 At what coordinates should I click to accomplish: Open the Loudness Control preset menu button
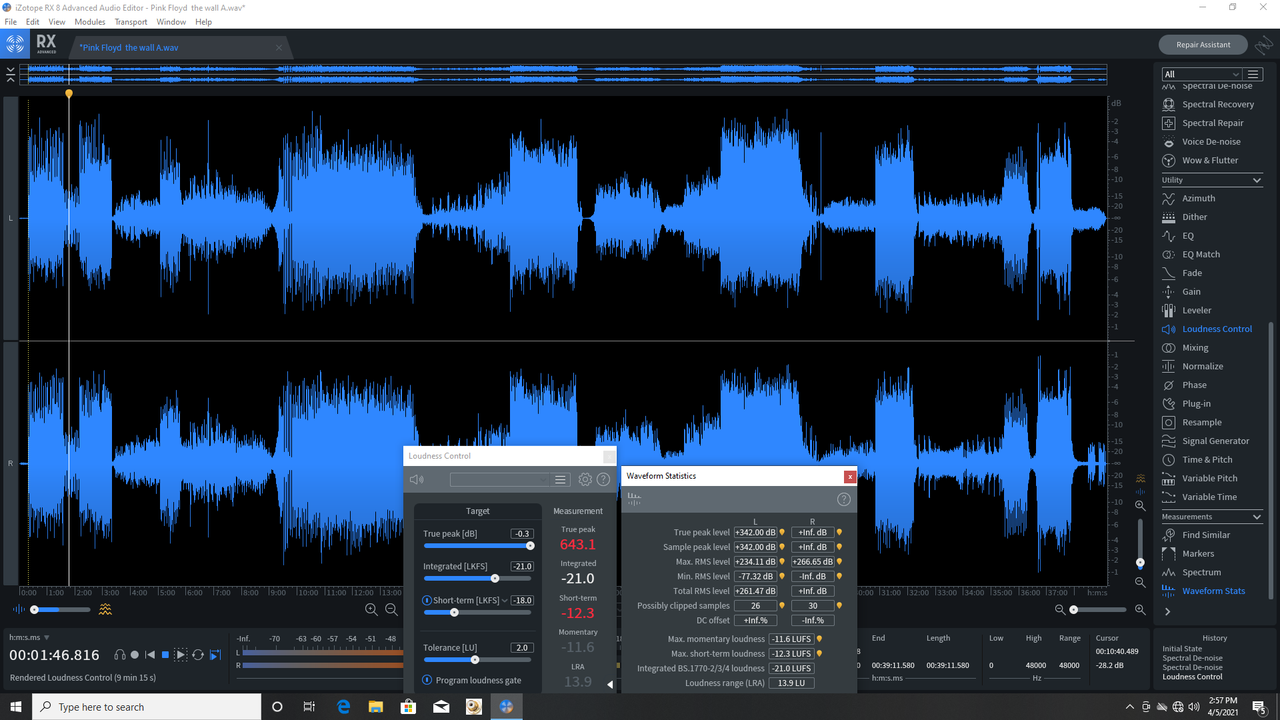click(x=561, y=480)
